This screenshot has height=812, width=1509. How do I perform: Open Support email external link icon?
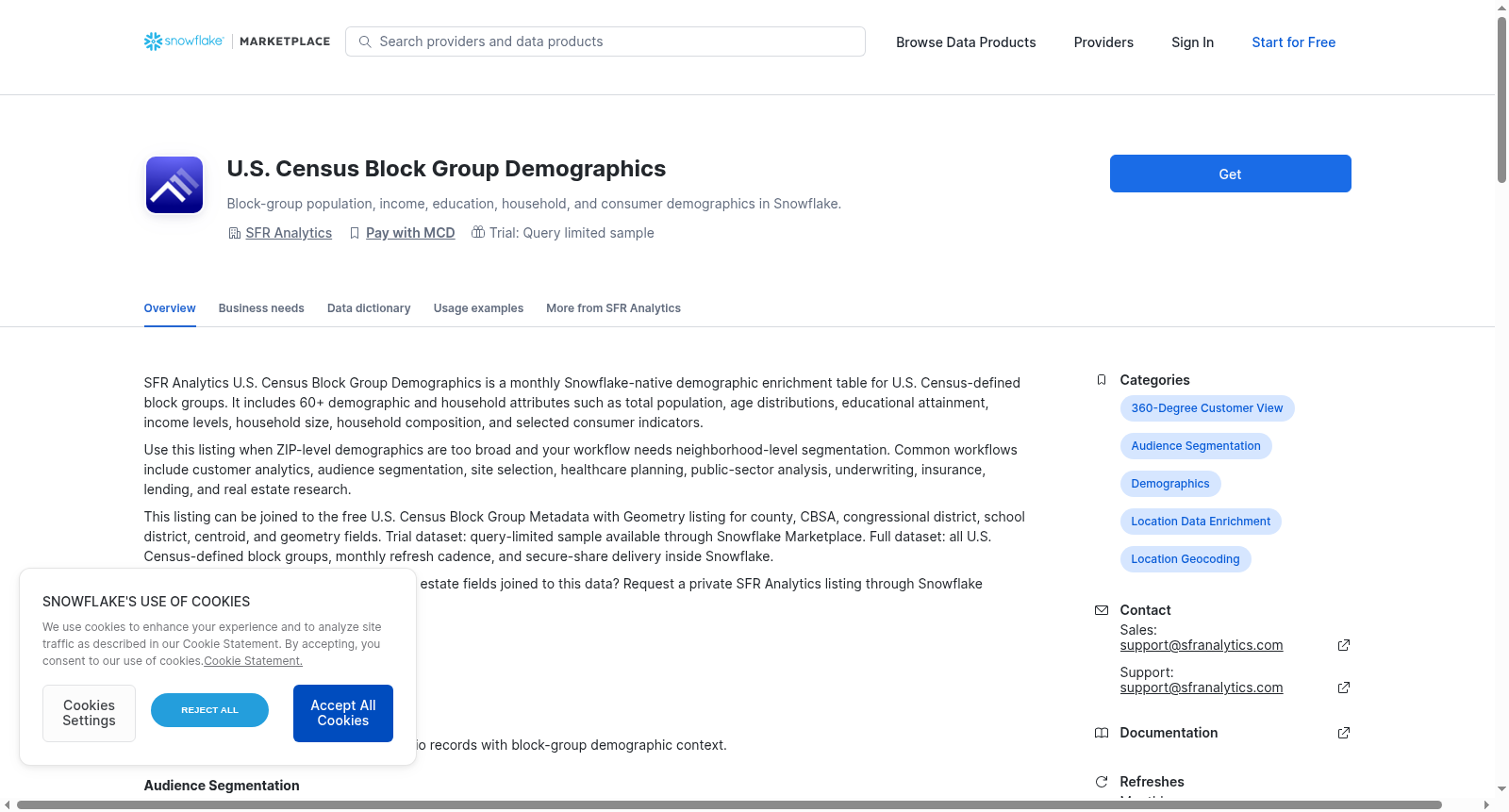1344,688
